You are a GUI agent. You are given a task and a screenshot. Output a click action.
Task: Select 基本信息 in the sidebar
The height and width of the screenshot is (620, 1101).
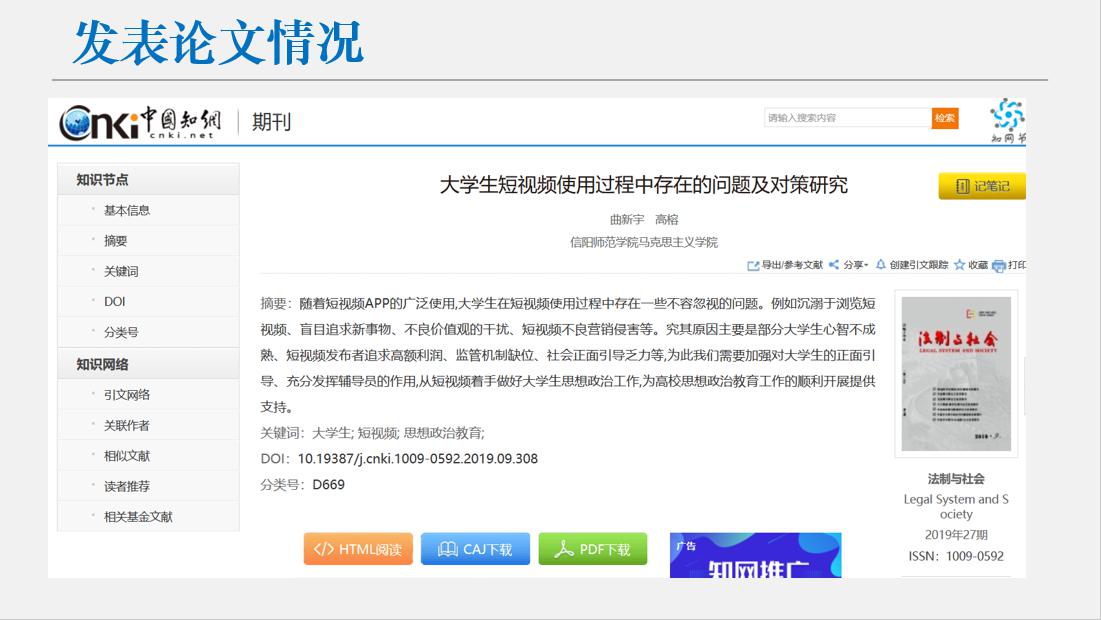127,210
